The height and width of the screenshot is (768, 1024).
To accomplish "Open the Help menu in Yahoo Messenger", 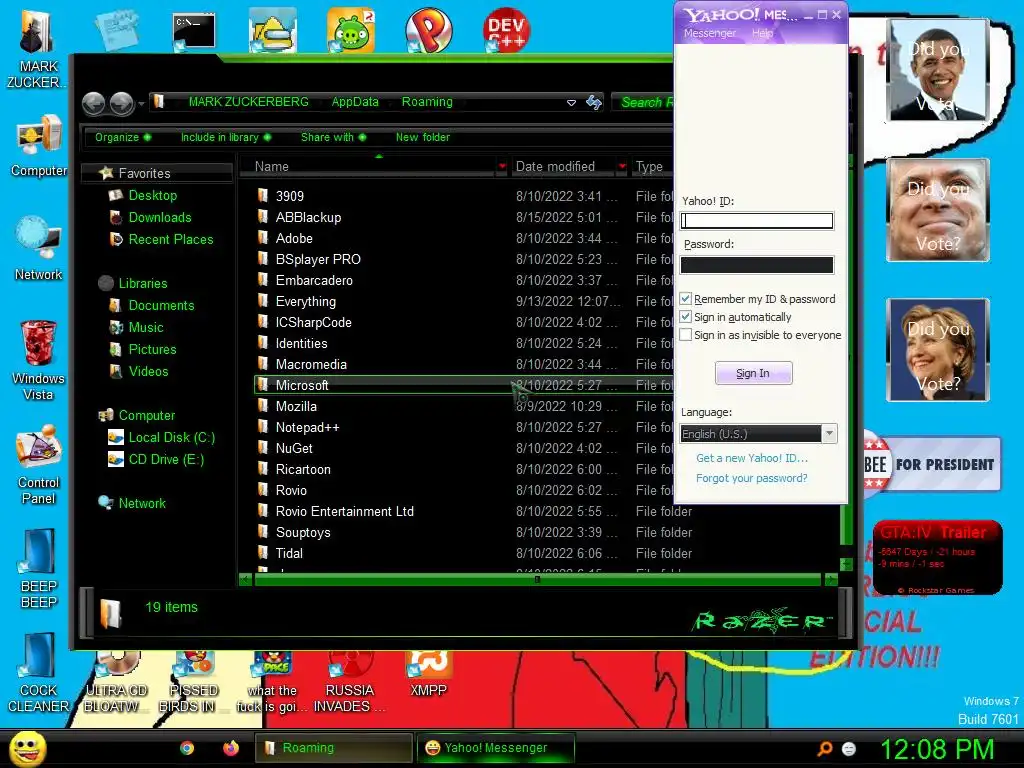I will (762, 33).
